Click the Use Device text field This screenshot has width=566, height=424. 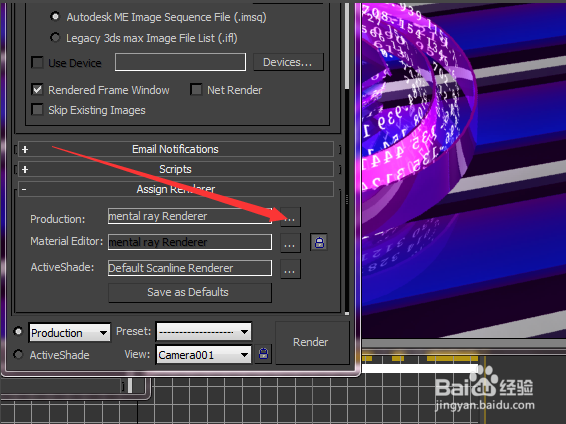pyautogui.click(x=180, y=62)
